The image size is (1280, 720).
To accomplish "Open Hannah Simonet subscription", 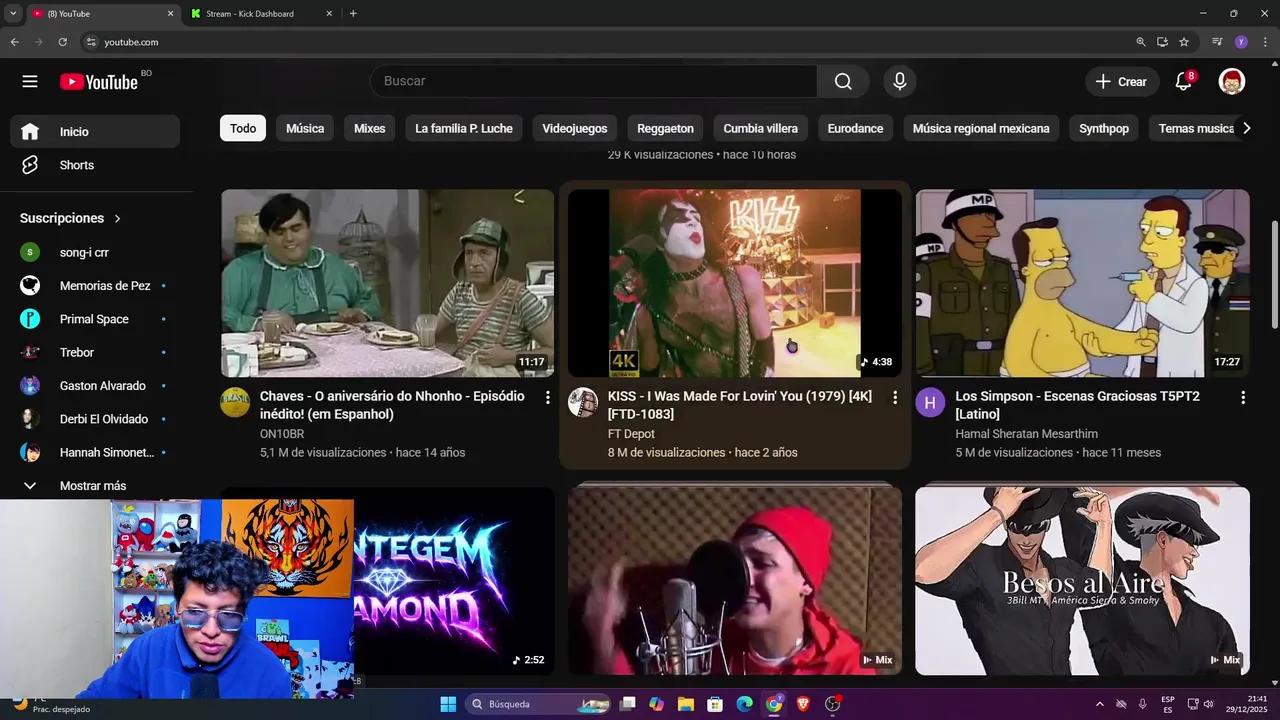I will click(x=95, y=452).
